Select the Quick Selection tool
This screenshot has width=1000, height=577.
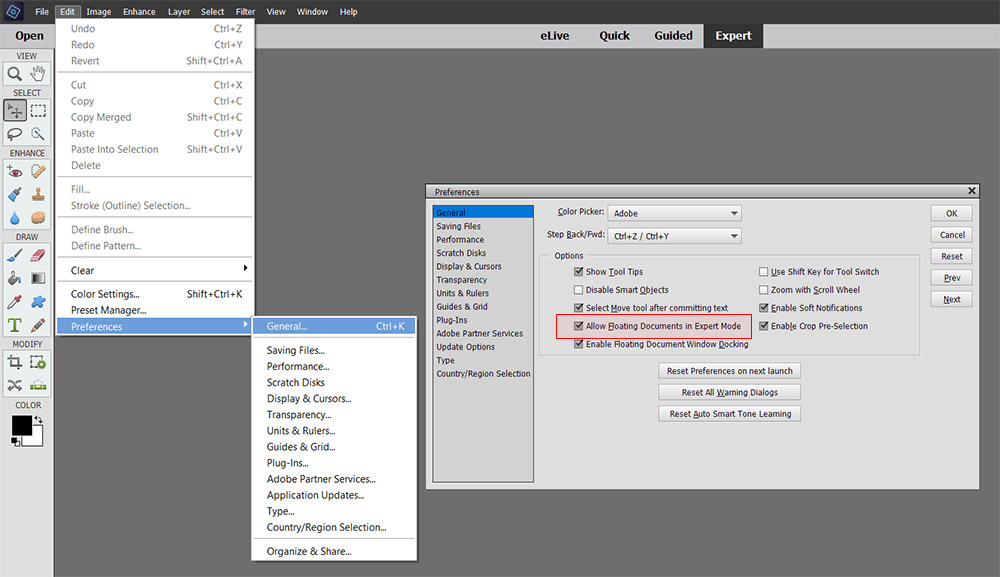(38, 133)
